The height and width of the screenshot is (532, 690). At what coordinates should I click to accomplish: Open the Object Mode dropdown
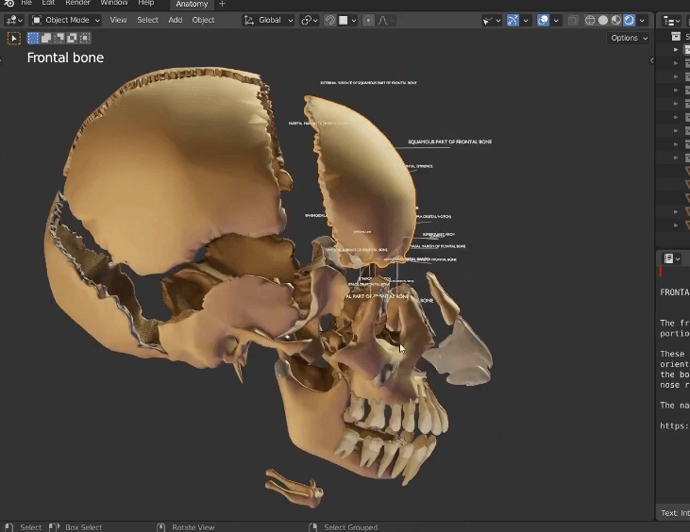(66, 20)
